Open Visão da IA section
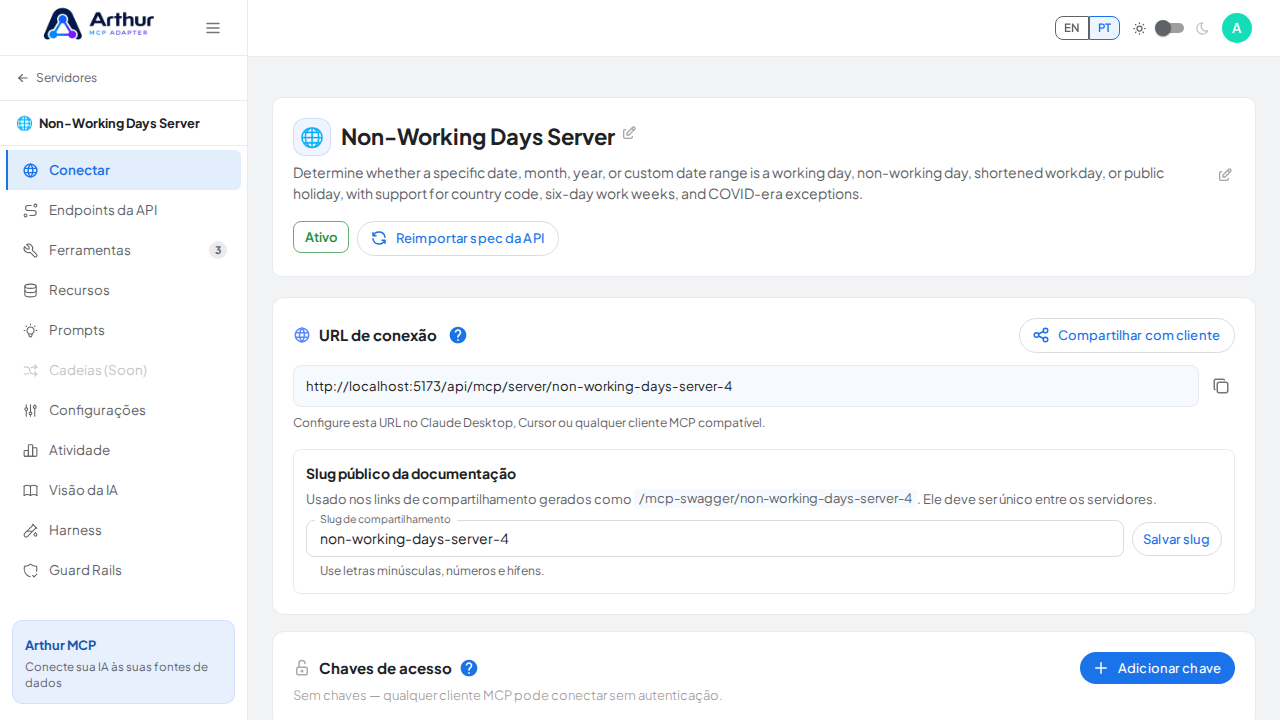Viewport: 1280px width, 720px height. pos(123,490)
